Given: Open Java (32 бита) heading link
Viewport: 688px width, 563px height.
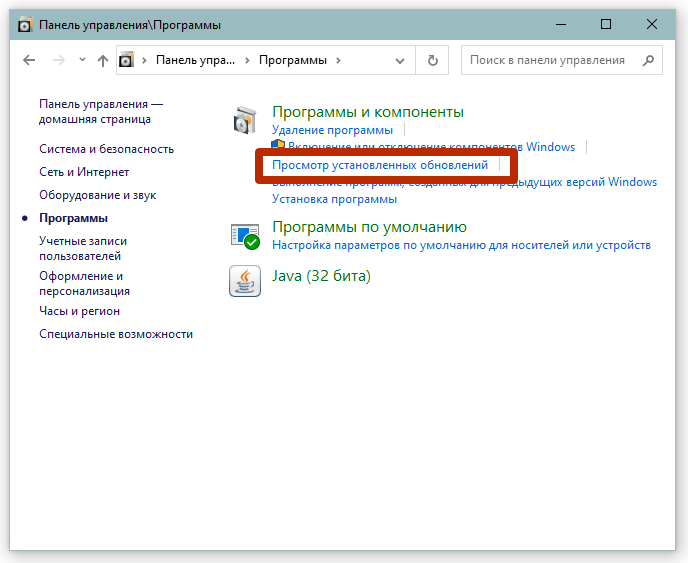Looking at the screenshot, I should pyautogui.click(x=321, y=275).
